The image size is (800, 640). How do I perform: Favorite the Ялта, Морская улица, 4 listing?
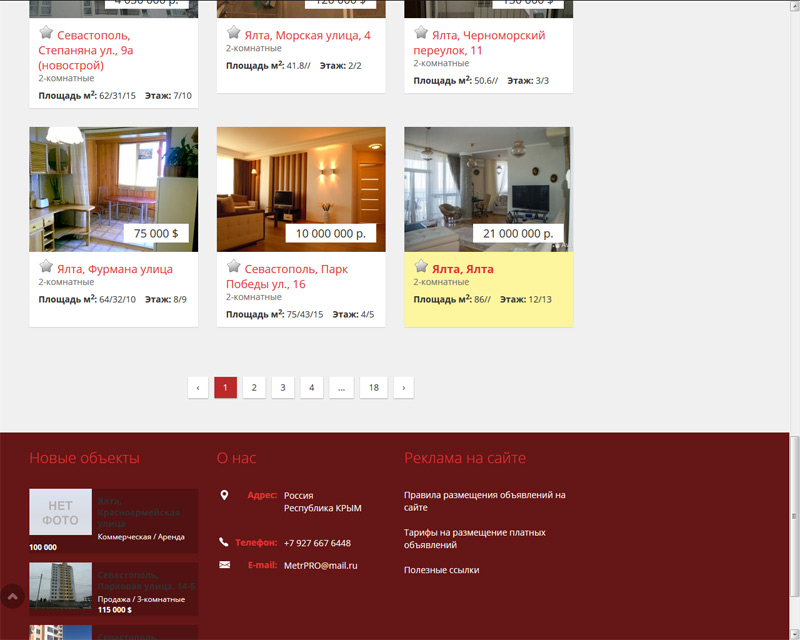coord(233,32)
